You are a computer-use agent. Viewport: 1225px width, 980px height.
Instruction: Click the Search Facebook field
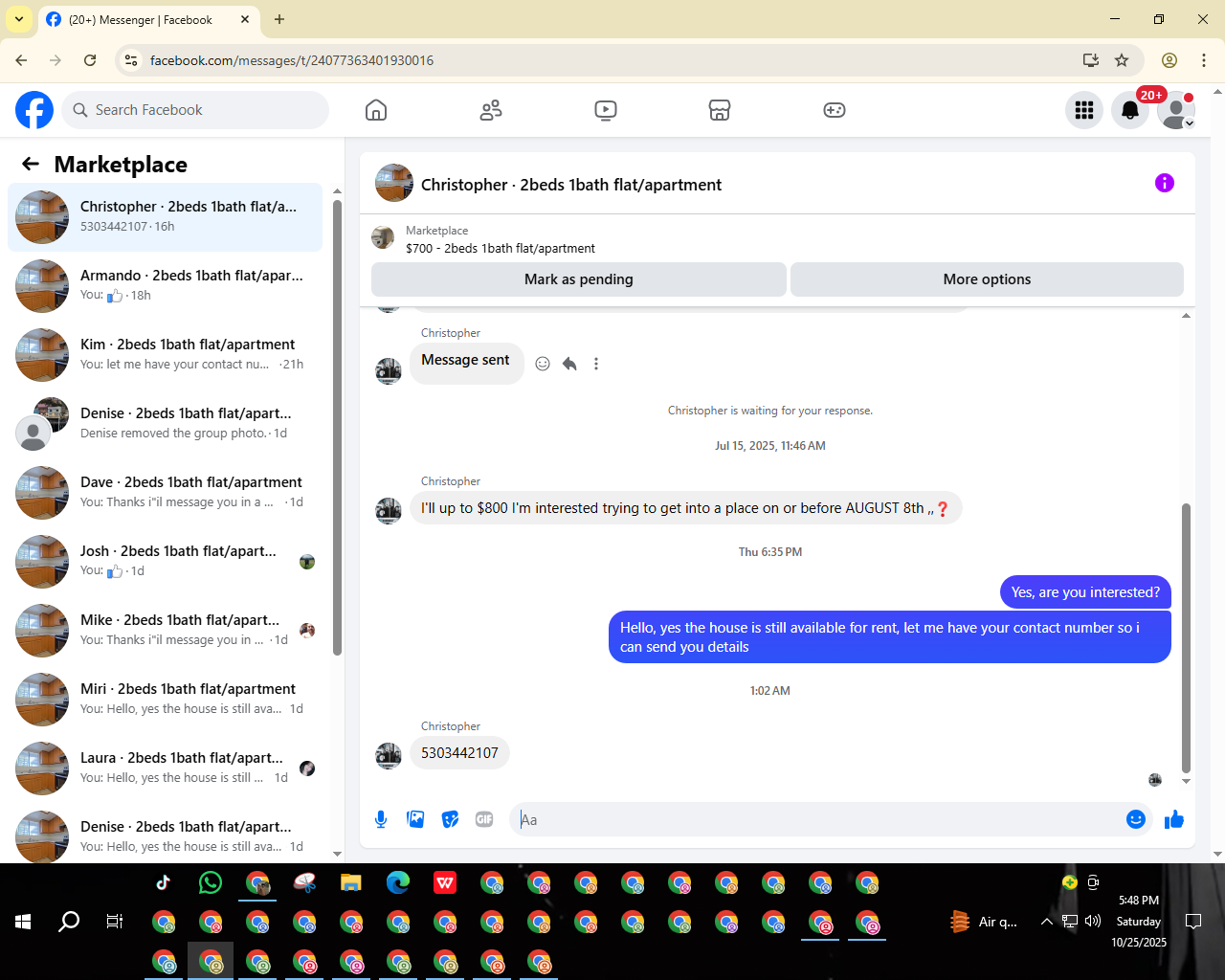(x=195, y=110)
